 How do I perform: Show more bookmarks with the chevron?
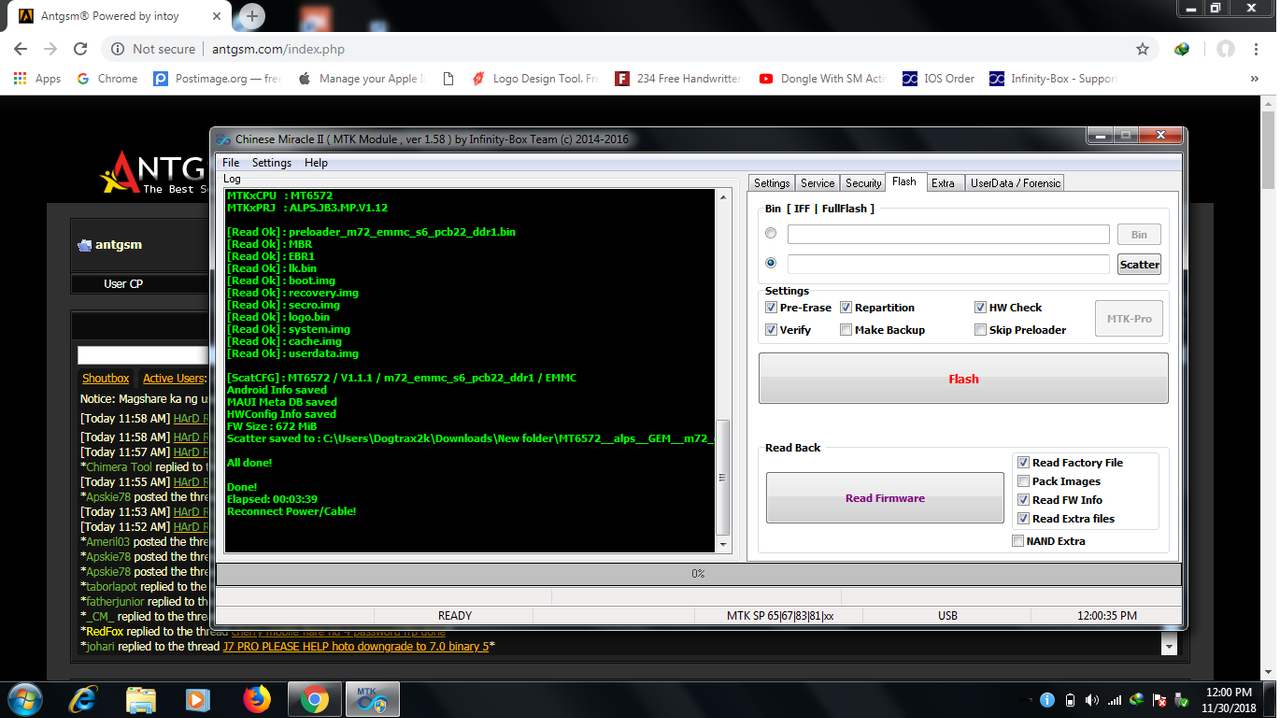[1254, 78]
